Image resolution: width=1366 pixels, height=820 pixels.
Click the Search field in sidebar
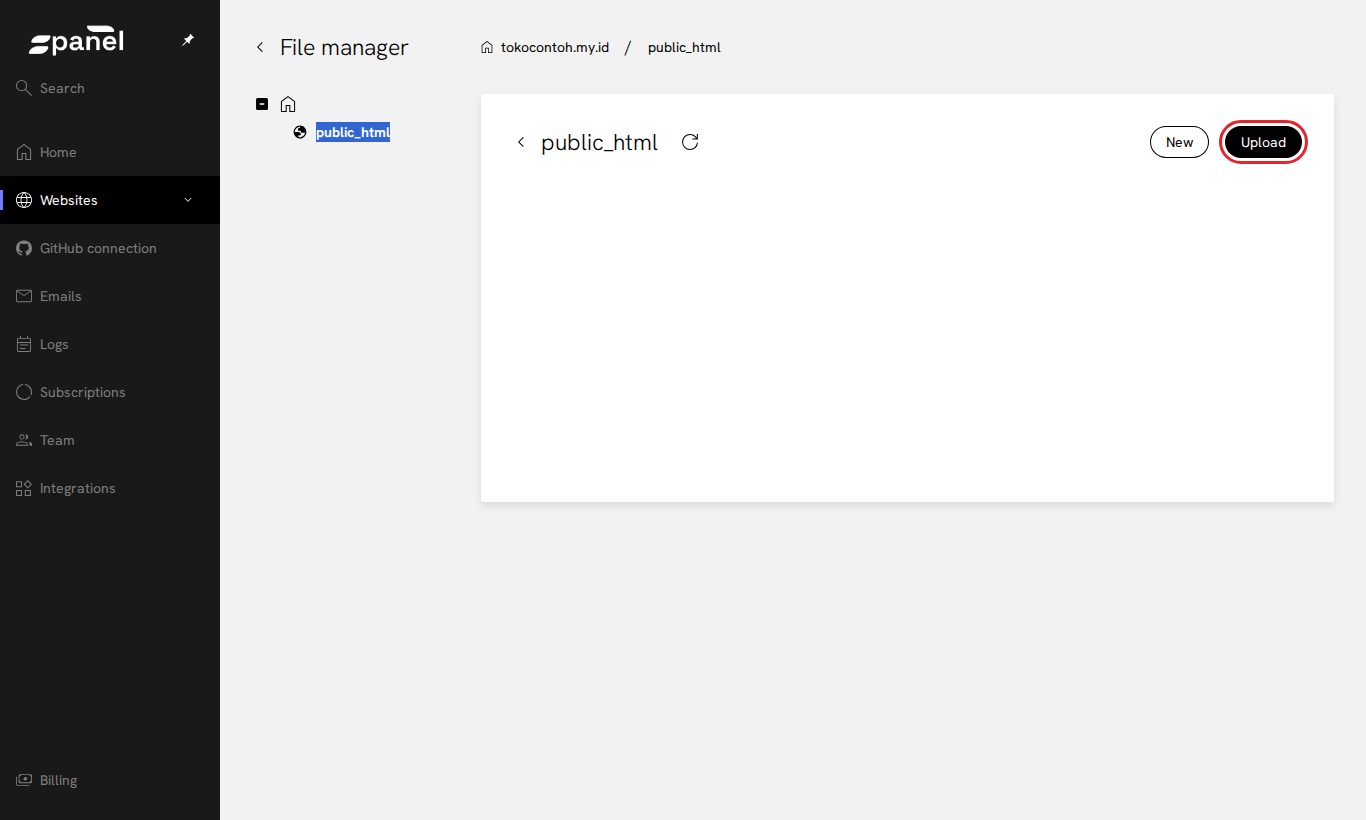click(x=110, y=88)
